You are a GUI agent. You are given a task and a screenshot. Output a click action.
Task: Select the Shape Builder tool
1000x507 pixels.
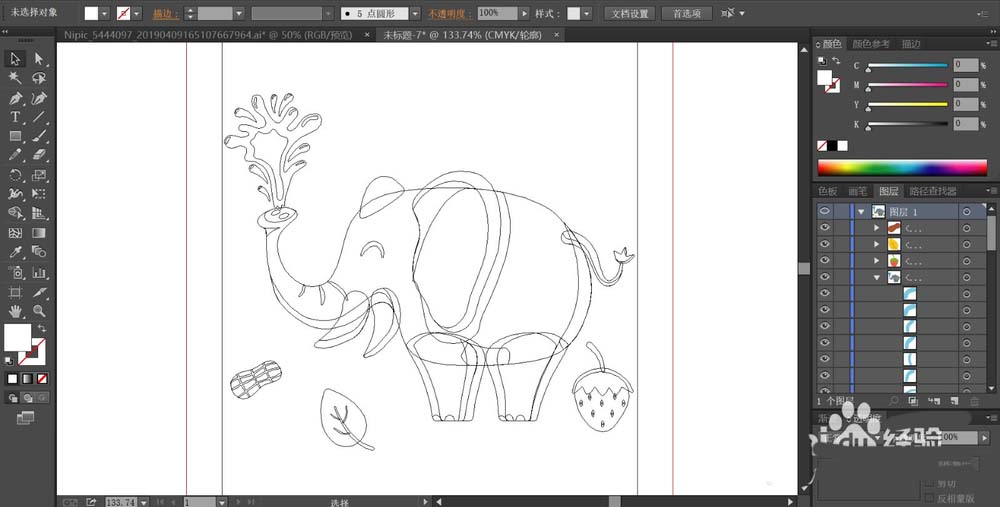pos(15,214)
